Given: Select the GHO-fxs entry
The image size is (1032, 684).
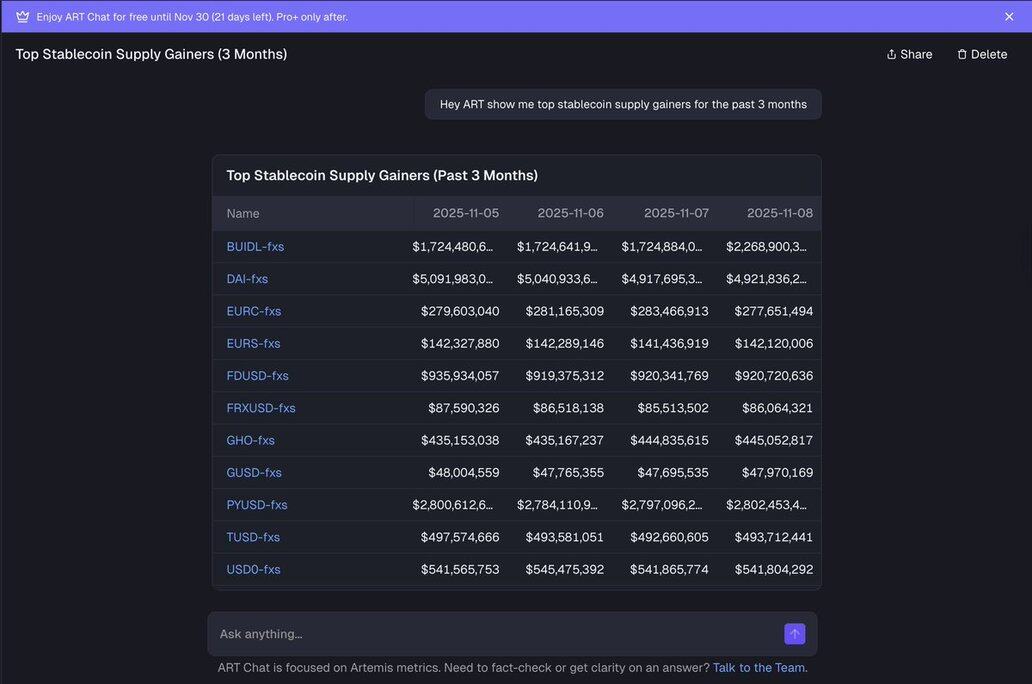Looking at the screenshot, I should (250, 440).
